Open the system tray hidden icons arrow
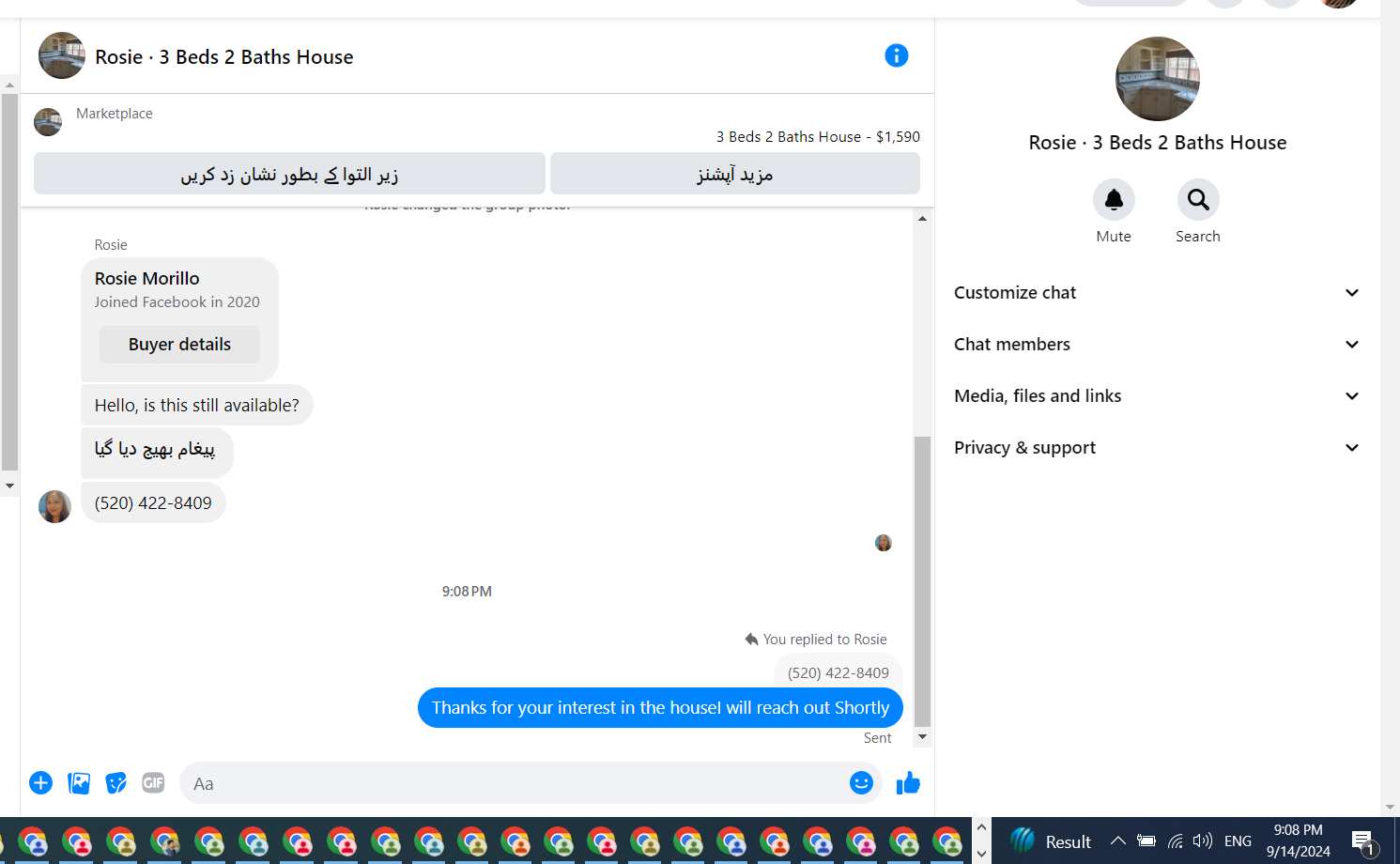 [1117, 841]
